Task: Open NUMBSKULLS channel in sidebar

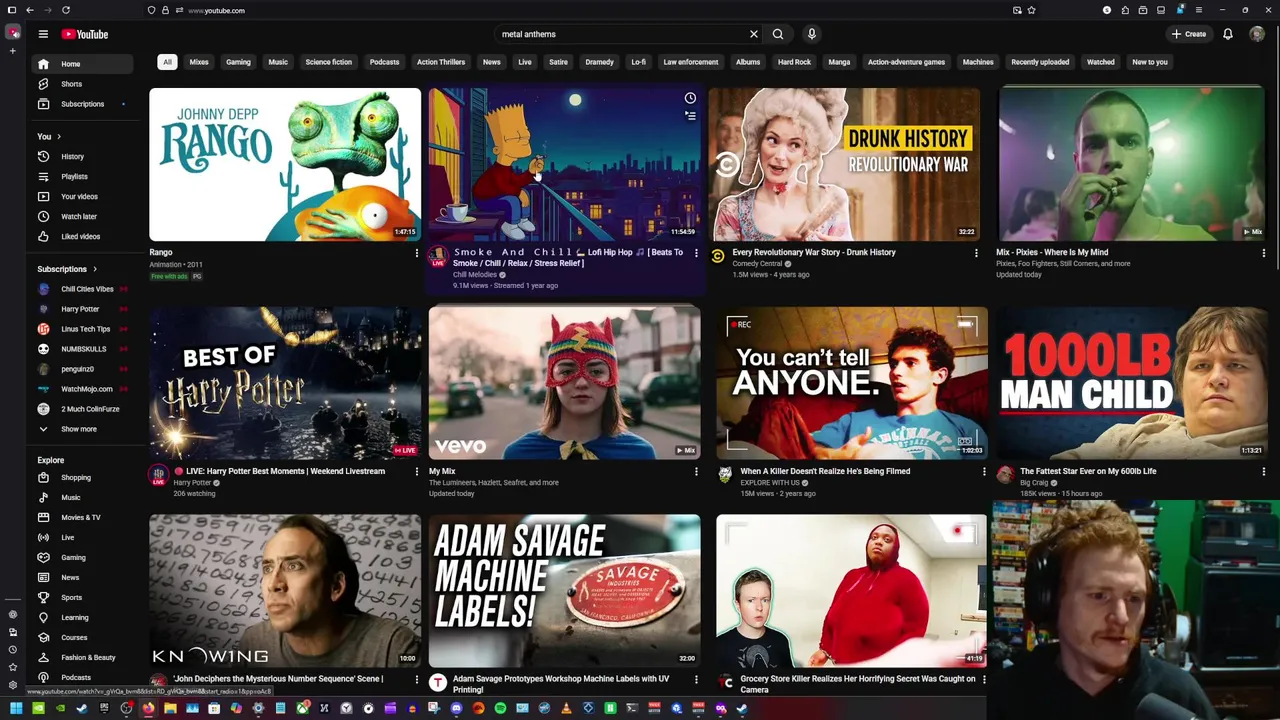Action: pos(82,349)
